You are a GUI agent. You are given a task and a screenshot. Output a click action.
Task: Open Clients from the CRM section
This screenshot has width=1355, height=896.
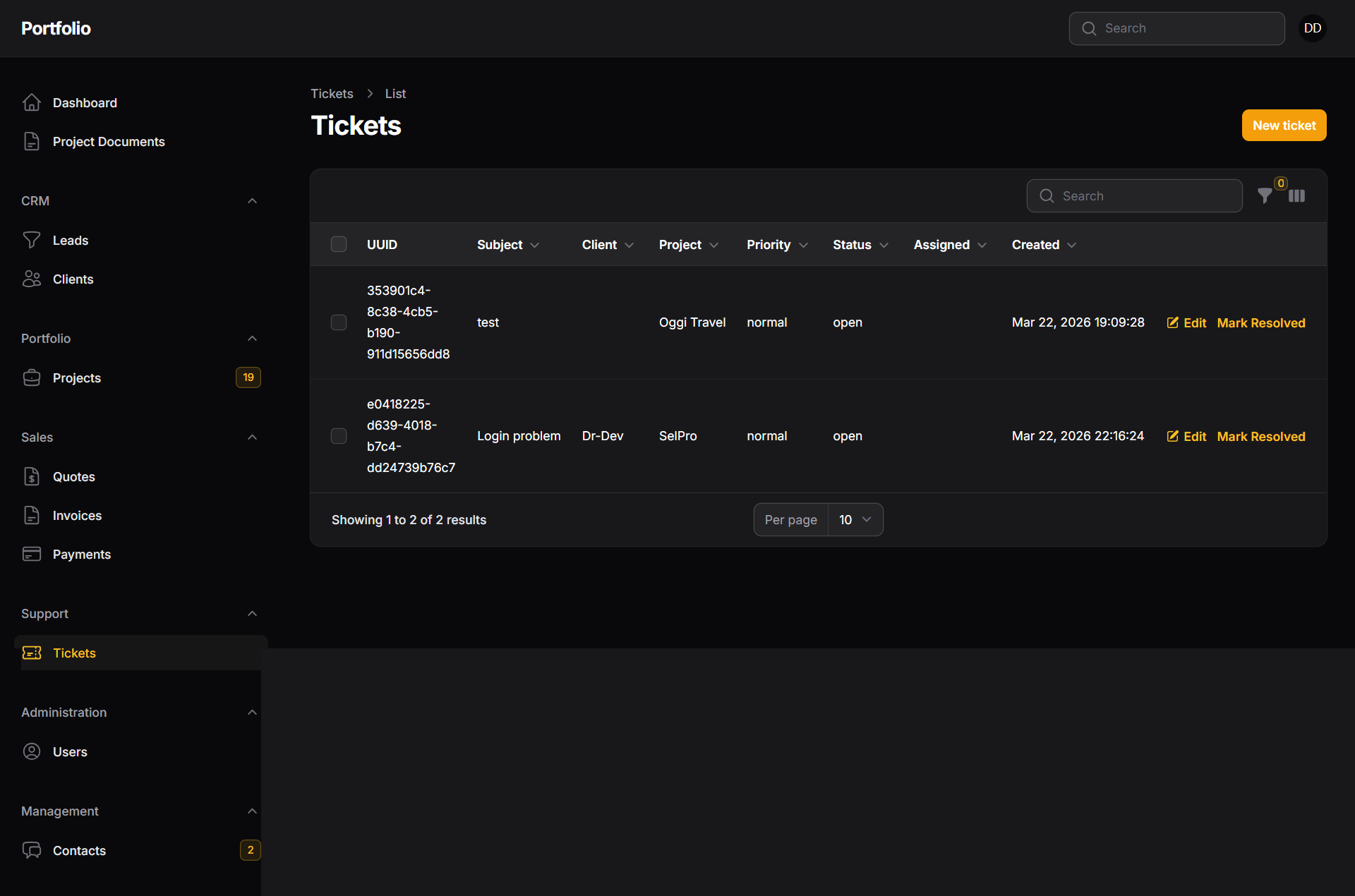73,279
